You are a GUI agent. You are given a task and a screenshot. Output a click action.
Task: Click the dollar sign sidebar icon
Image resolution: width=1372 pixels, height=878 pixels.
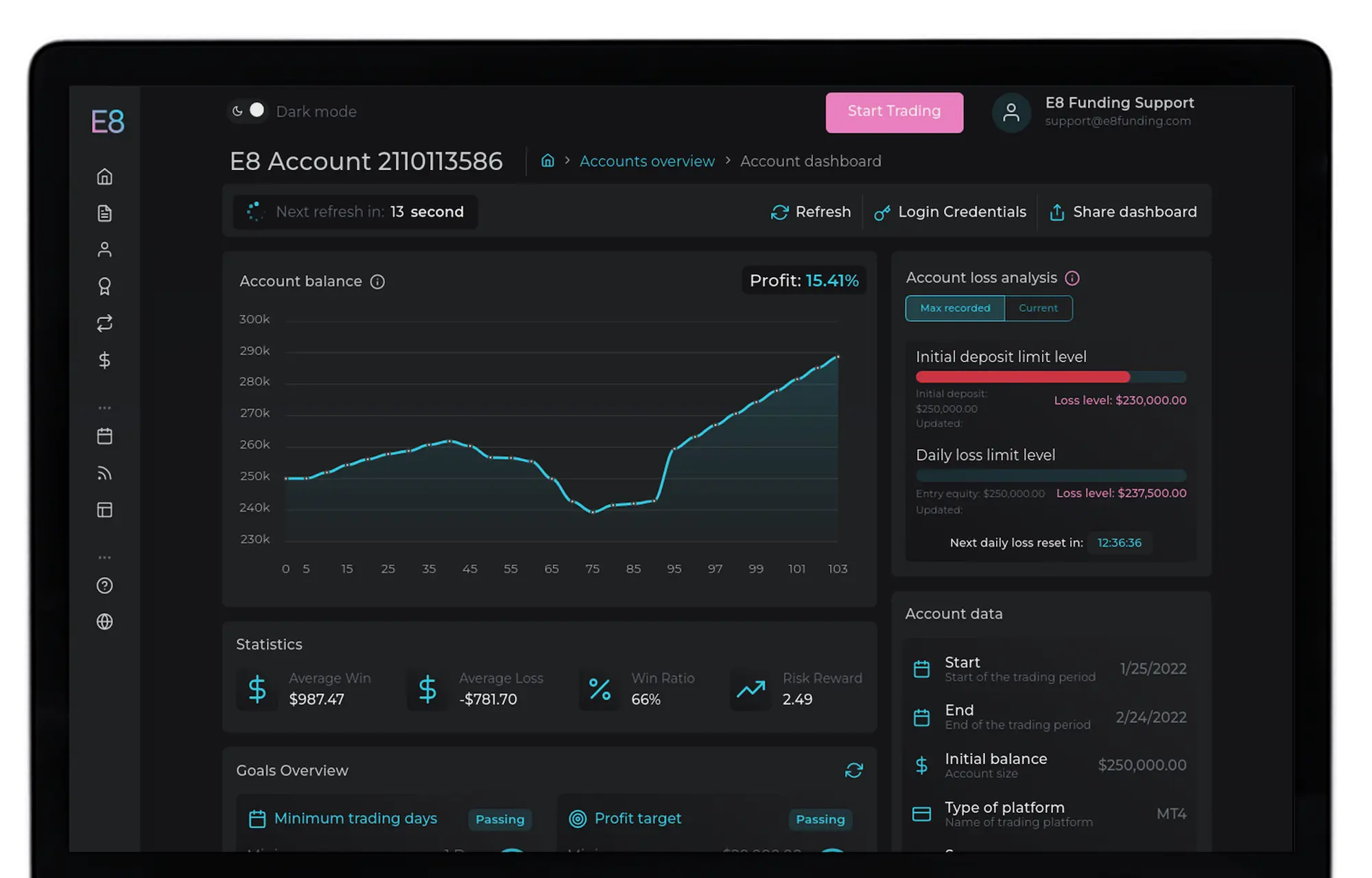(104, 360)
